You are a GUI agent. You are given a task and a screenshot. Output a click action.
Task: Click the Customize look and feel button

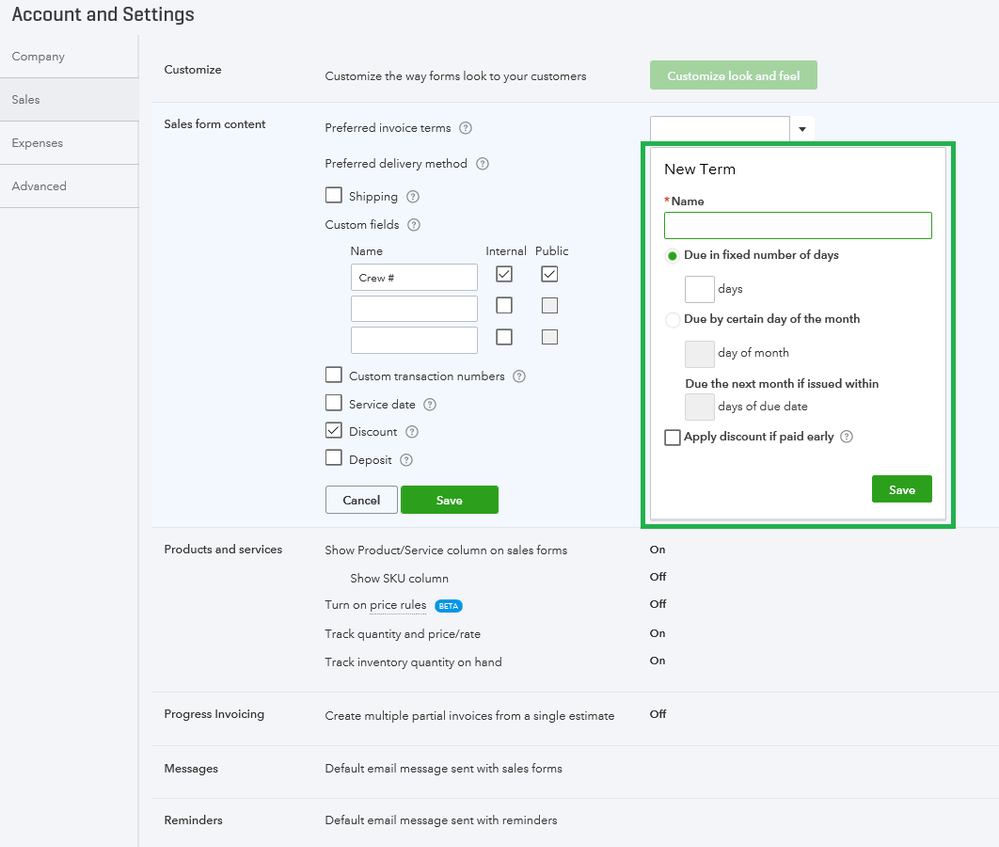pos(733,76)
